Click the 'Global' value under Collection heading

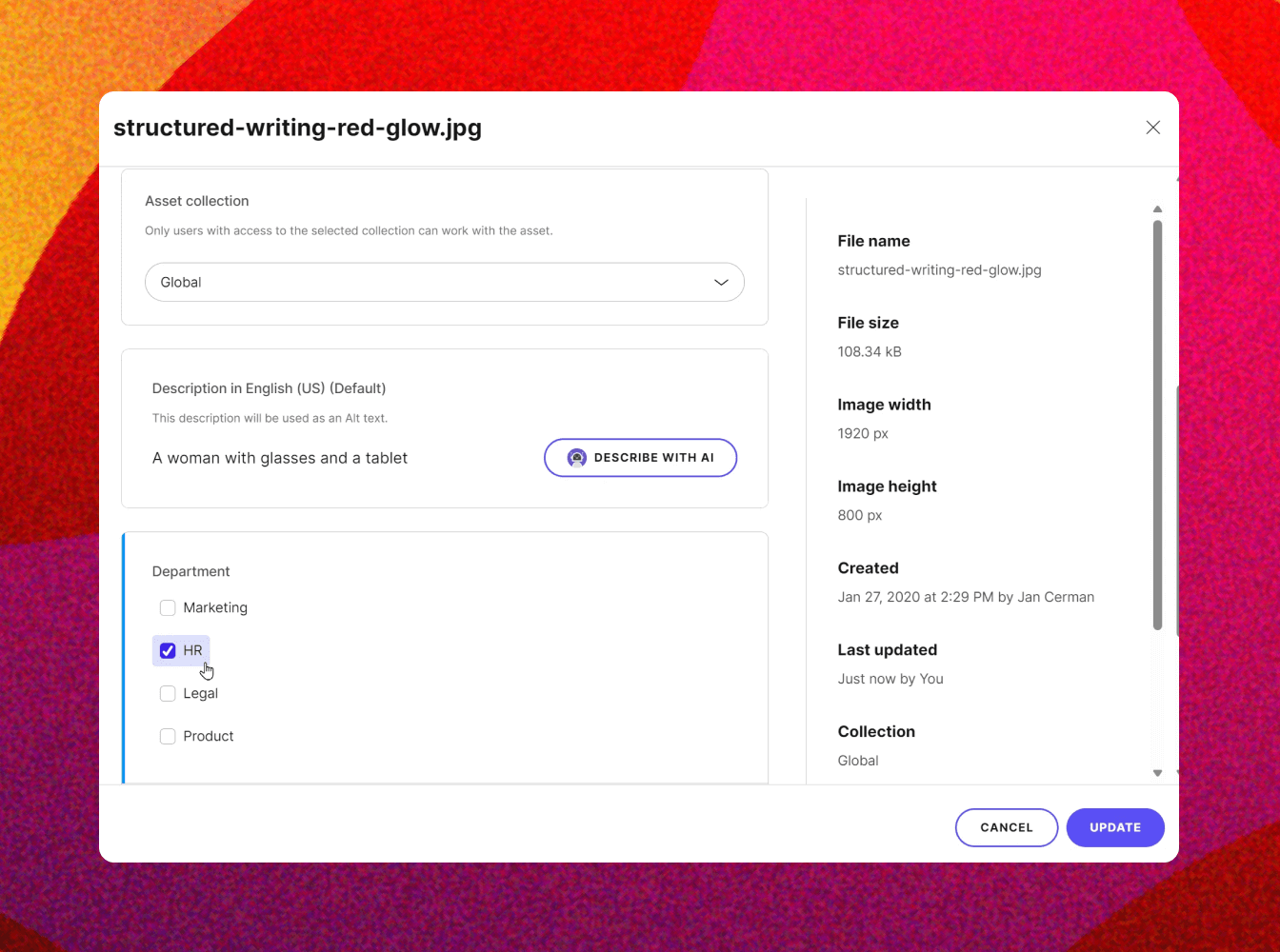click(x=858, y=761)
